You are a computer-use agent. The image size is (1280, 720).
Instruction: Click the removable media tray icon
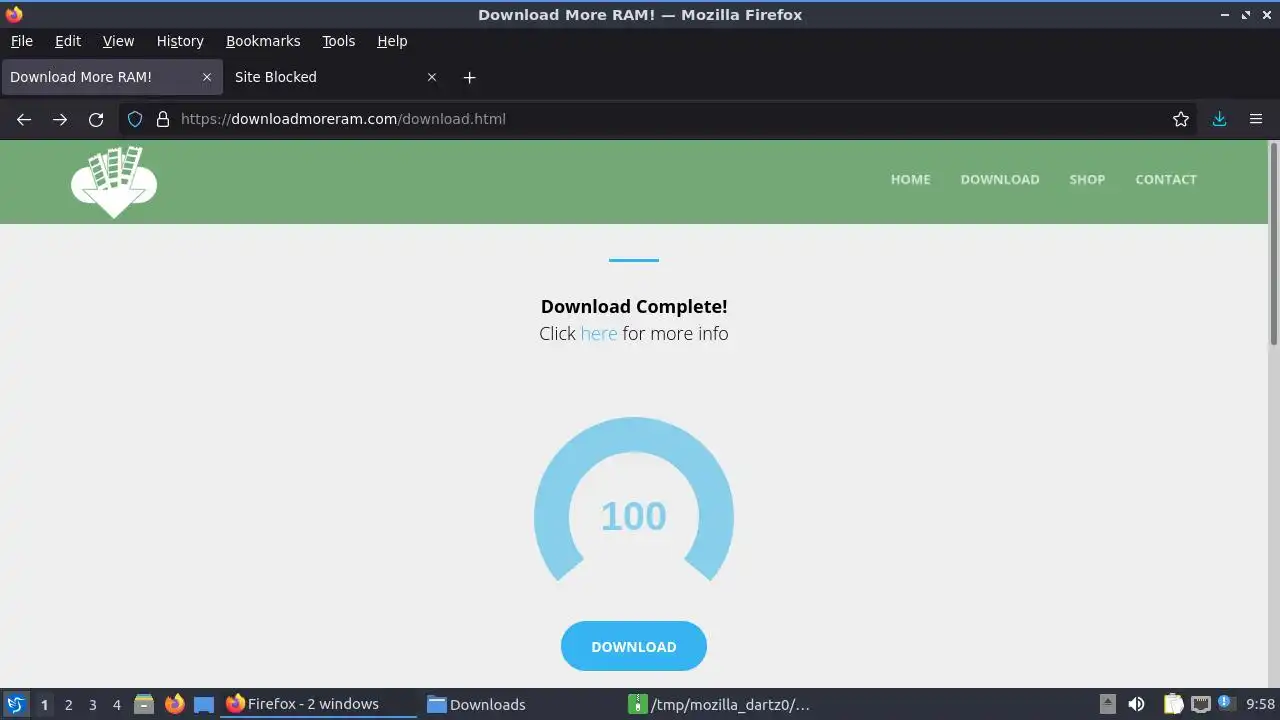point(1107,705)
